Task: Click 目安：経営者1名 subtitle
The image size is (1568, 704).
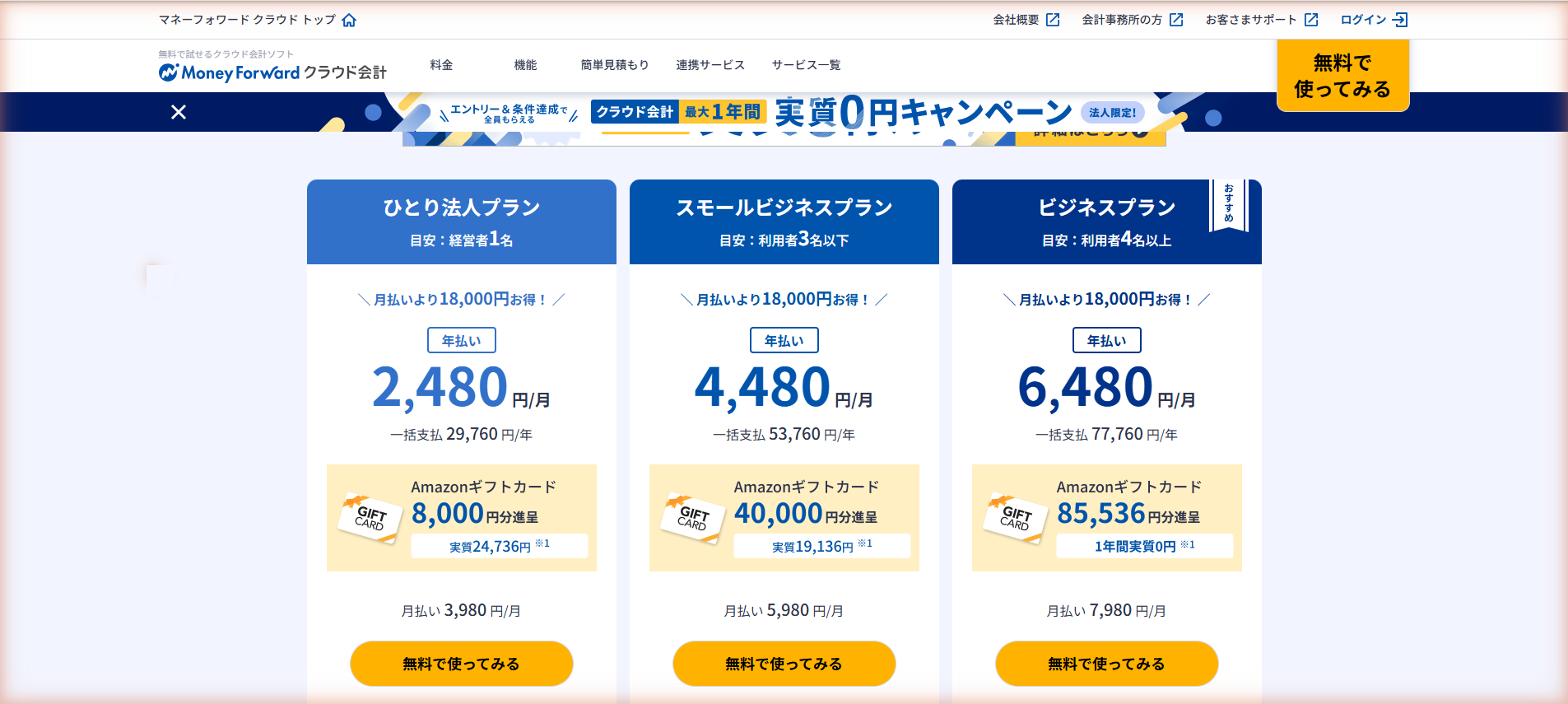Action: click(x=461, y=240)
